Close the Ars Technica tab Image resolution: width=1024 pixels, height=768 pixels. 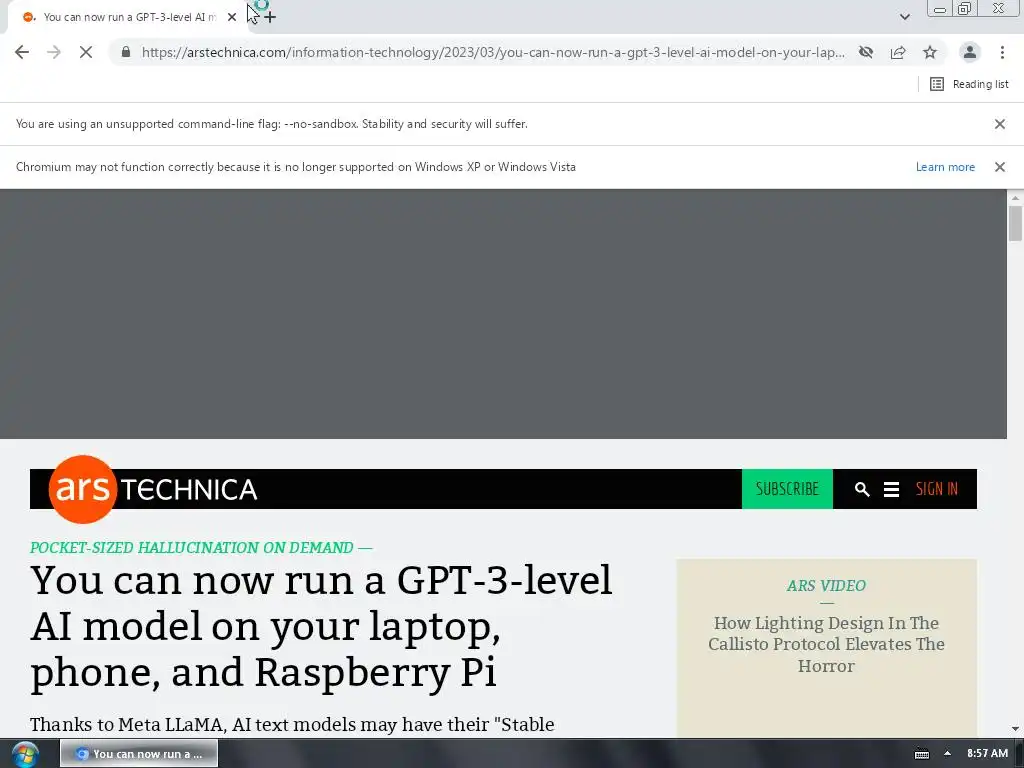(232, 17)
